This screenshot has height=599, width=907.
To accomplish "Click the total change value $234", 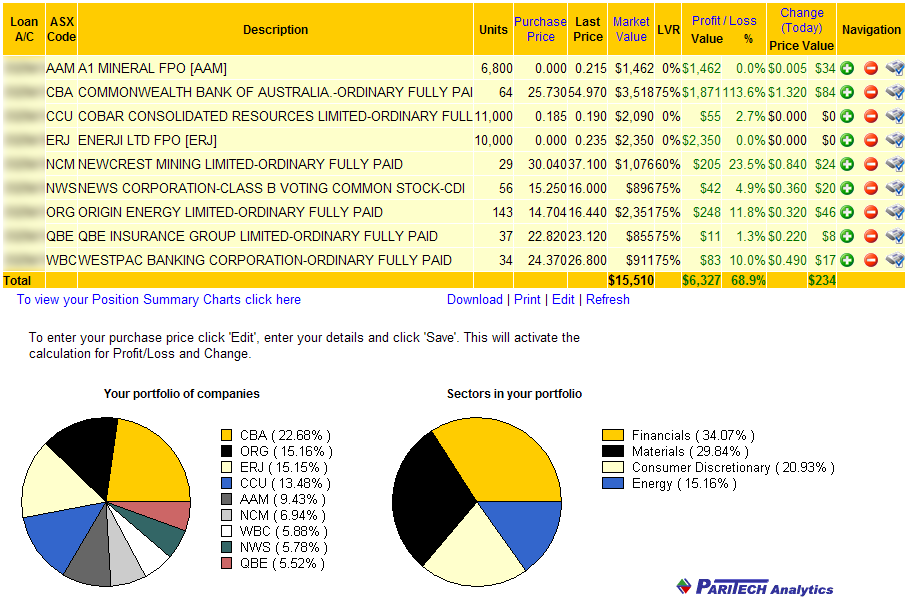I will click(821, 280).
